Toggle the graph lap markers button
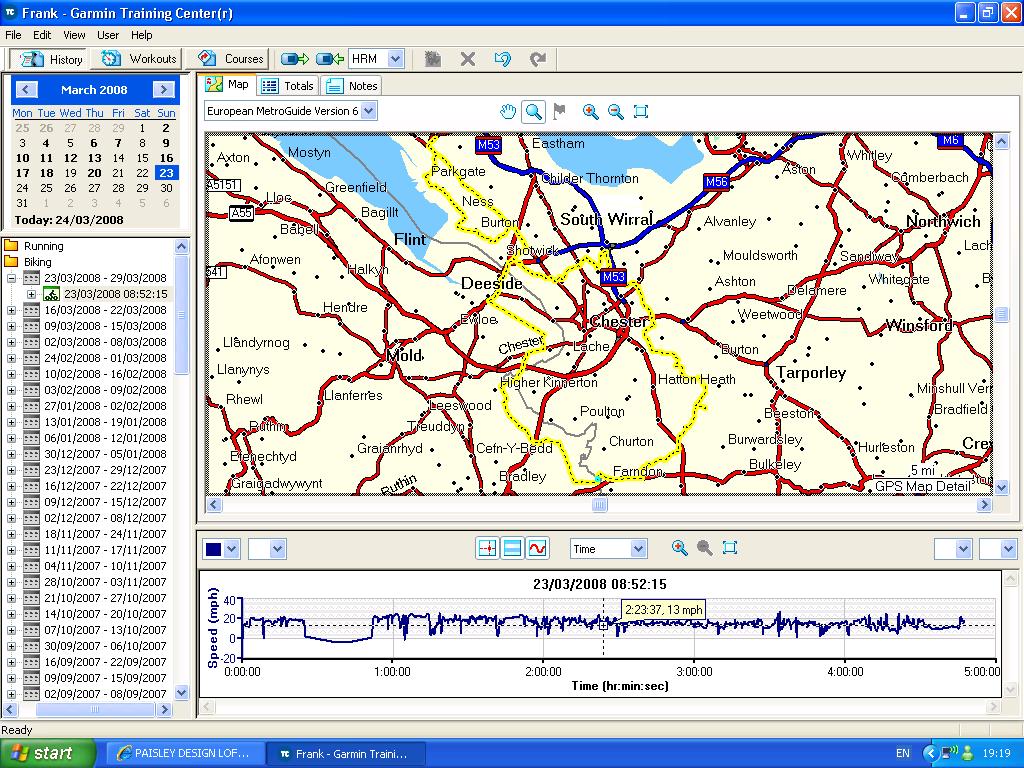The height and width of the screenshot is (768, 1024). pos(487,548)
